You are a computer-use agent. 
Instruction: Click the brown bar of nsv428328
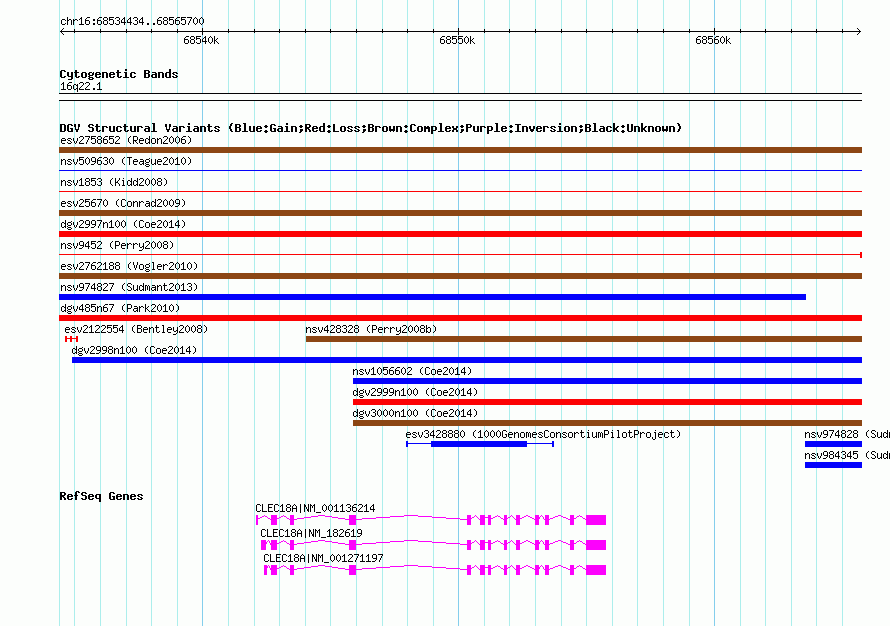coord(584,339)
